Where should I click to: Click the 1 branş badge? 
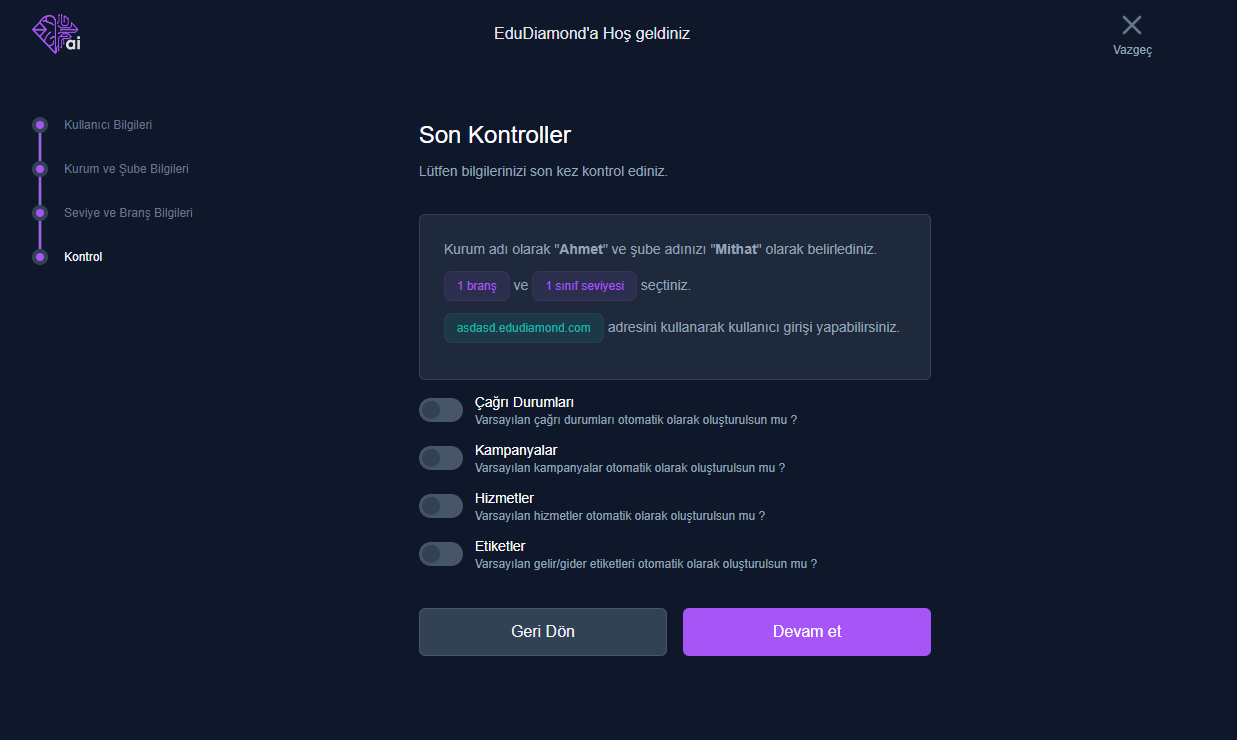point(477,286)
